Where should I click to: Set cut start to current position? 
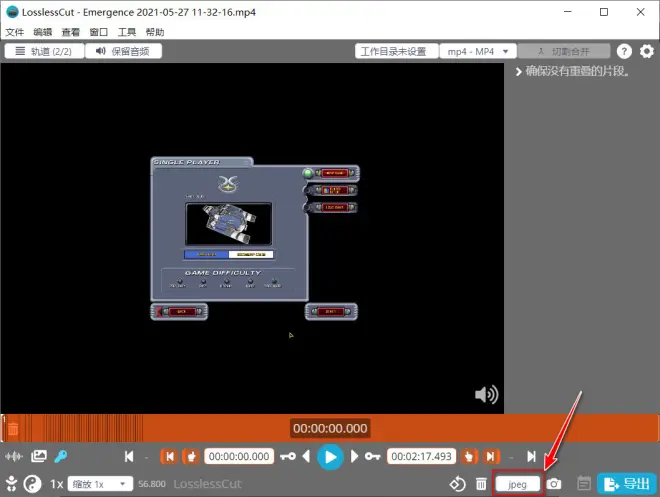coord(191,457)
